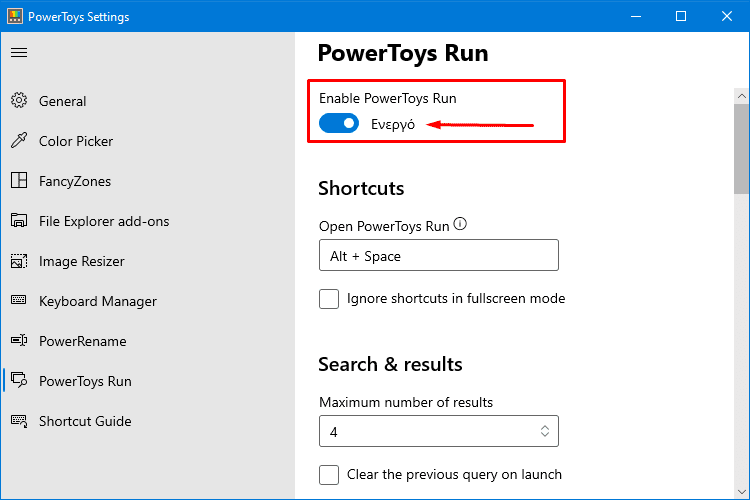
Task: Click the Ενεργό toggle state label
Action: coord(393,125)
